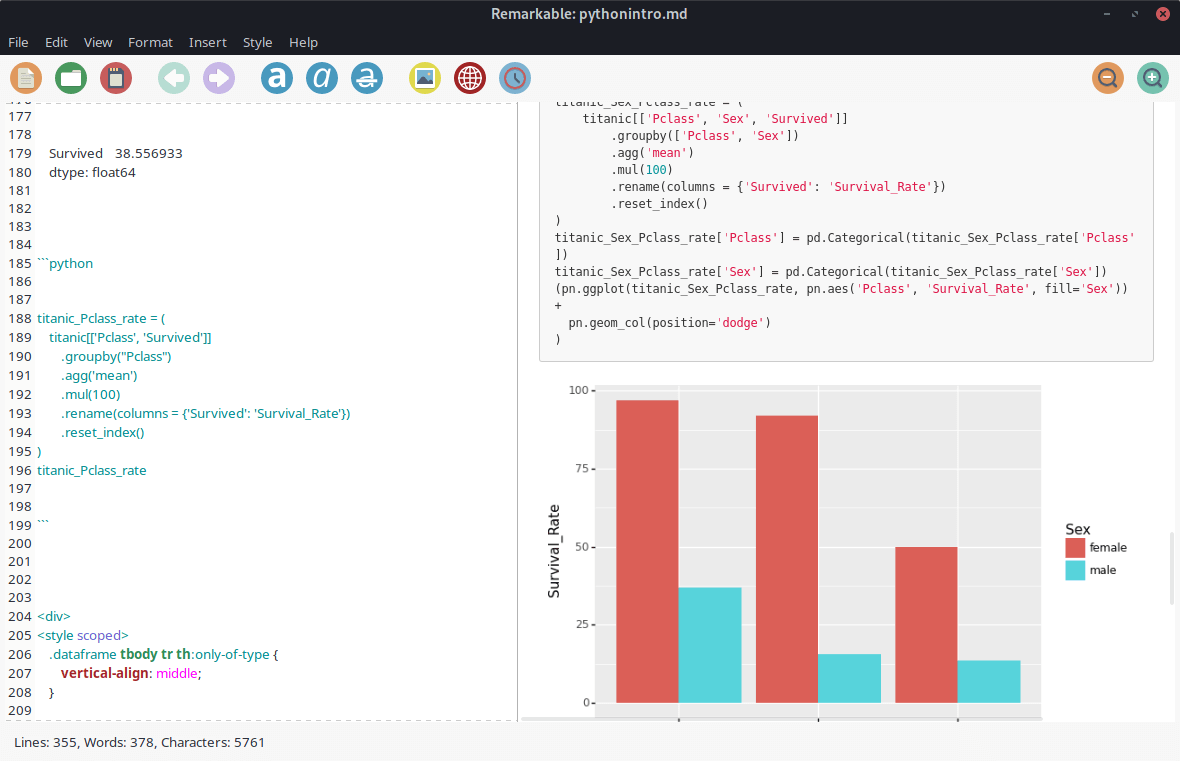Viewport: 1180px width, 761px height.
Task: Click the window title 'Remarkable: pythonintro.md'
Action: [589, 14]
